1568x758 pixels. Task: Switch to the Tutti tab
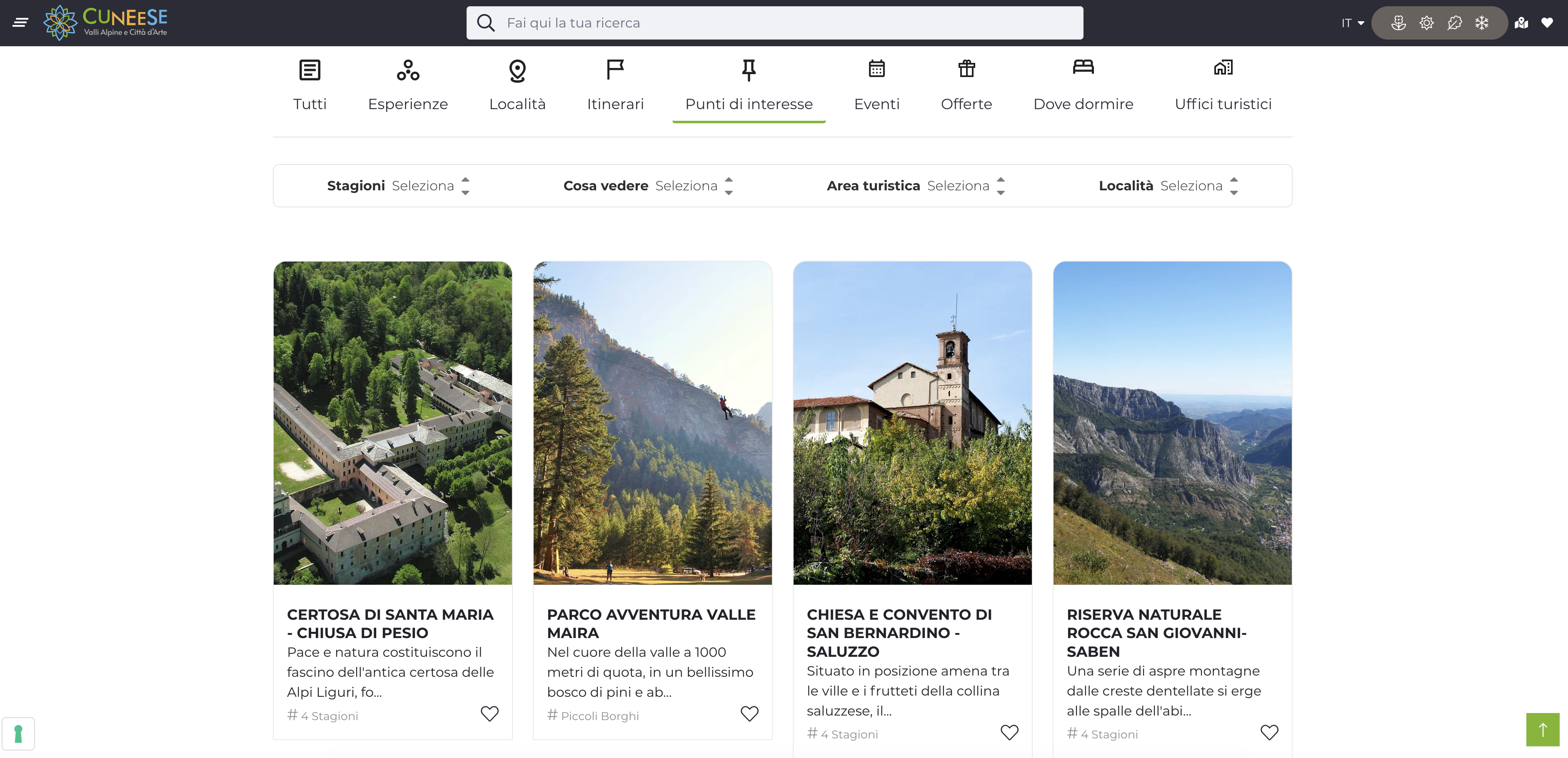[310, 86]
